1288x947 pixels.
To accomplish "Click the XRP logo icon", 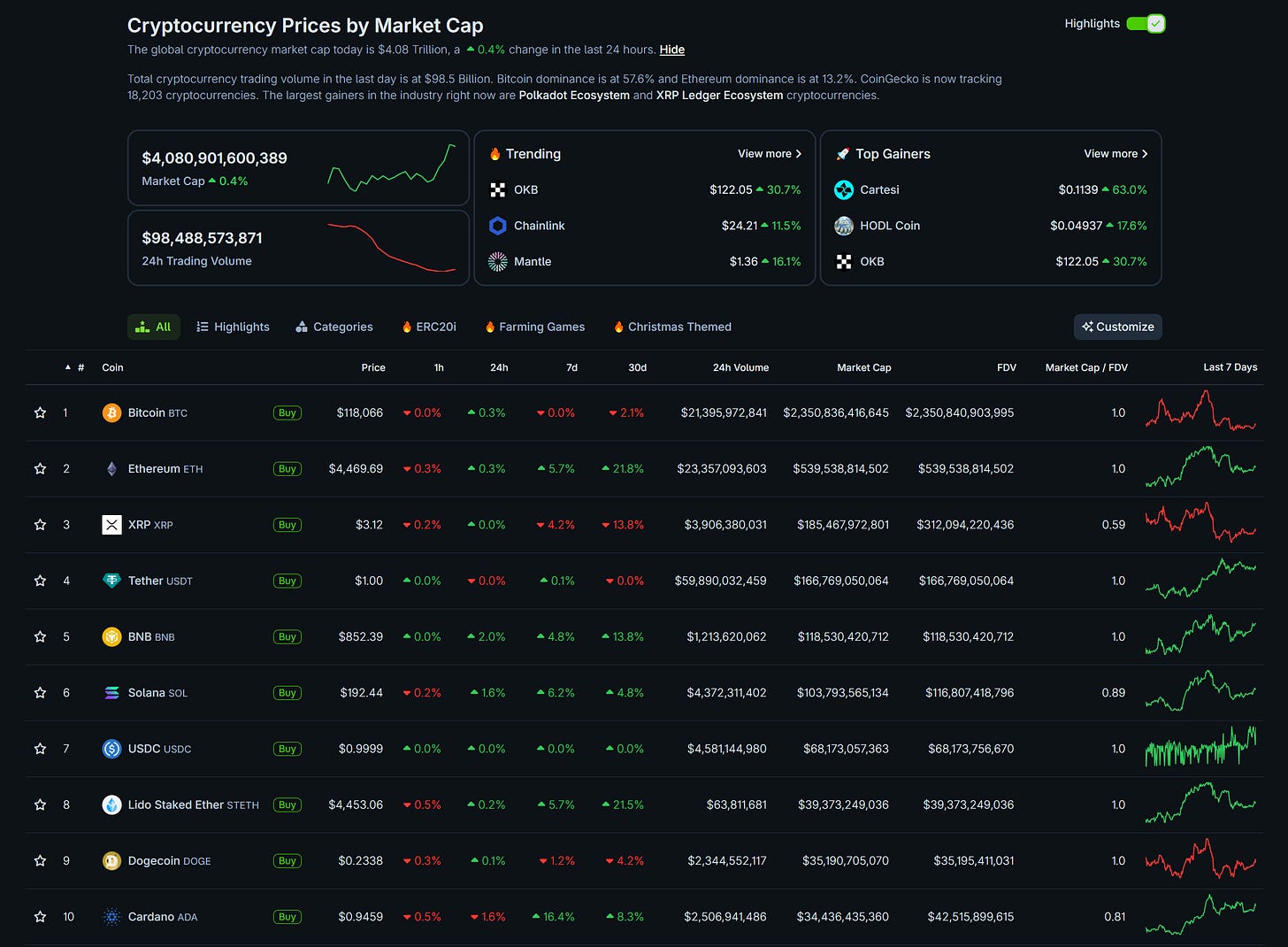I will (x=111, y=525).
